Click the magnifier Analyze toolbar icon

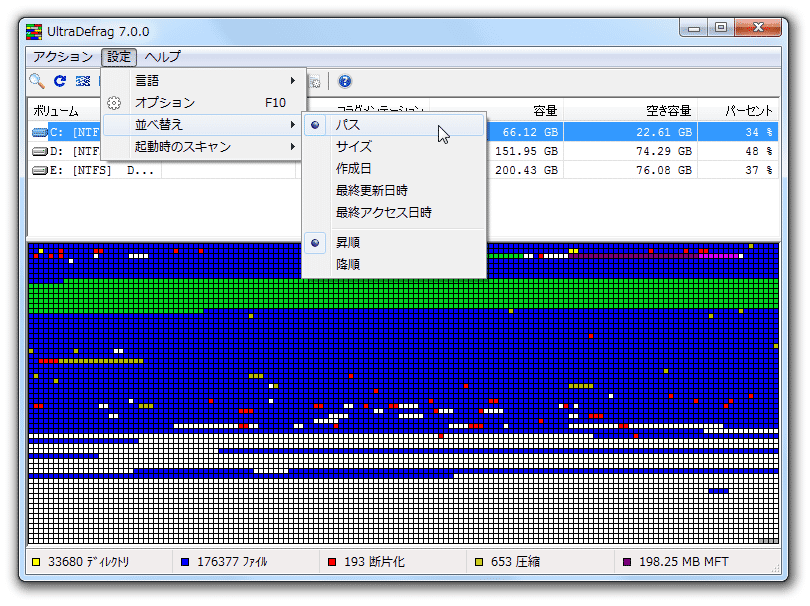click(x=37, y=81)
